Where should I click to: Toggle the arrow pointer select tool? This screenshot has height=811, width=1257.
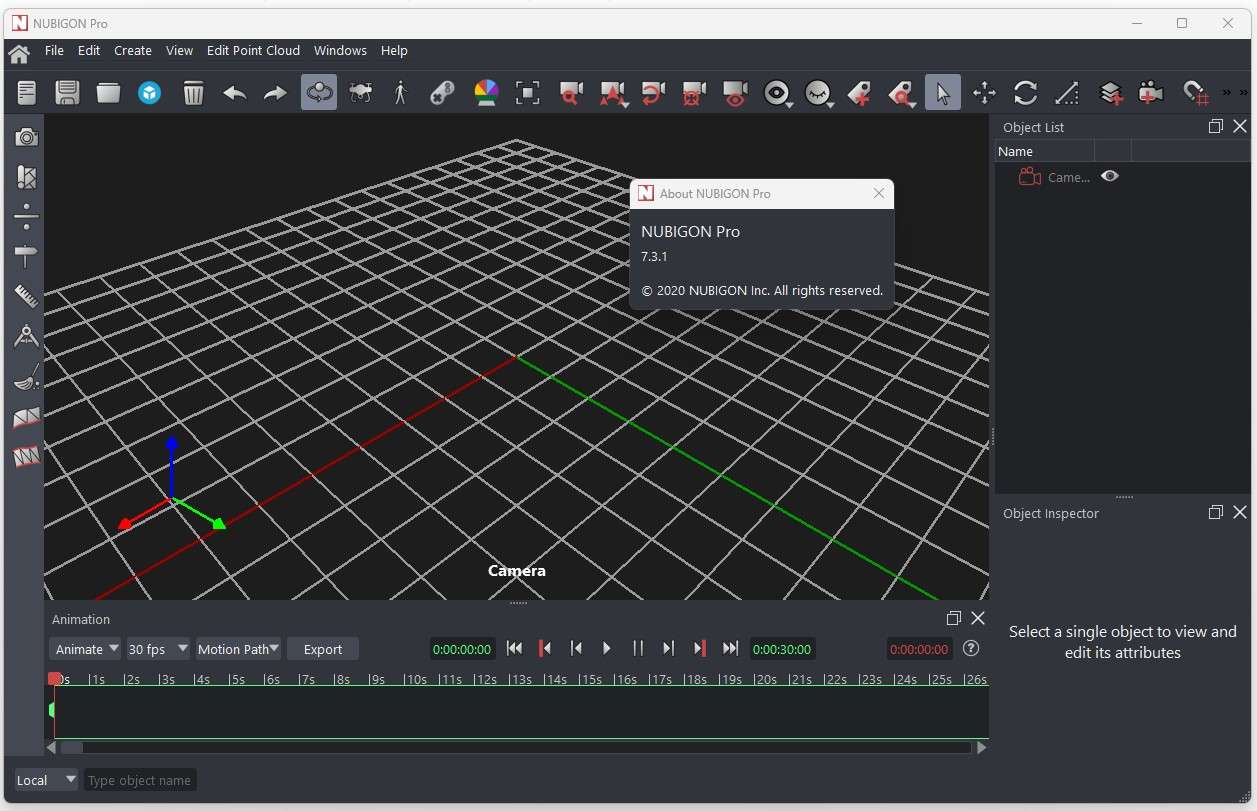click(942, 93)
